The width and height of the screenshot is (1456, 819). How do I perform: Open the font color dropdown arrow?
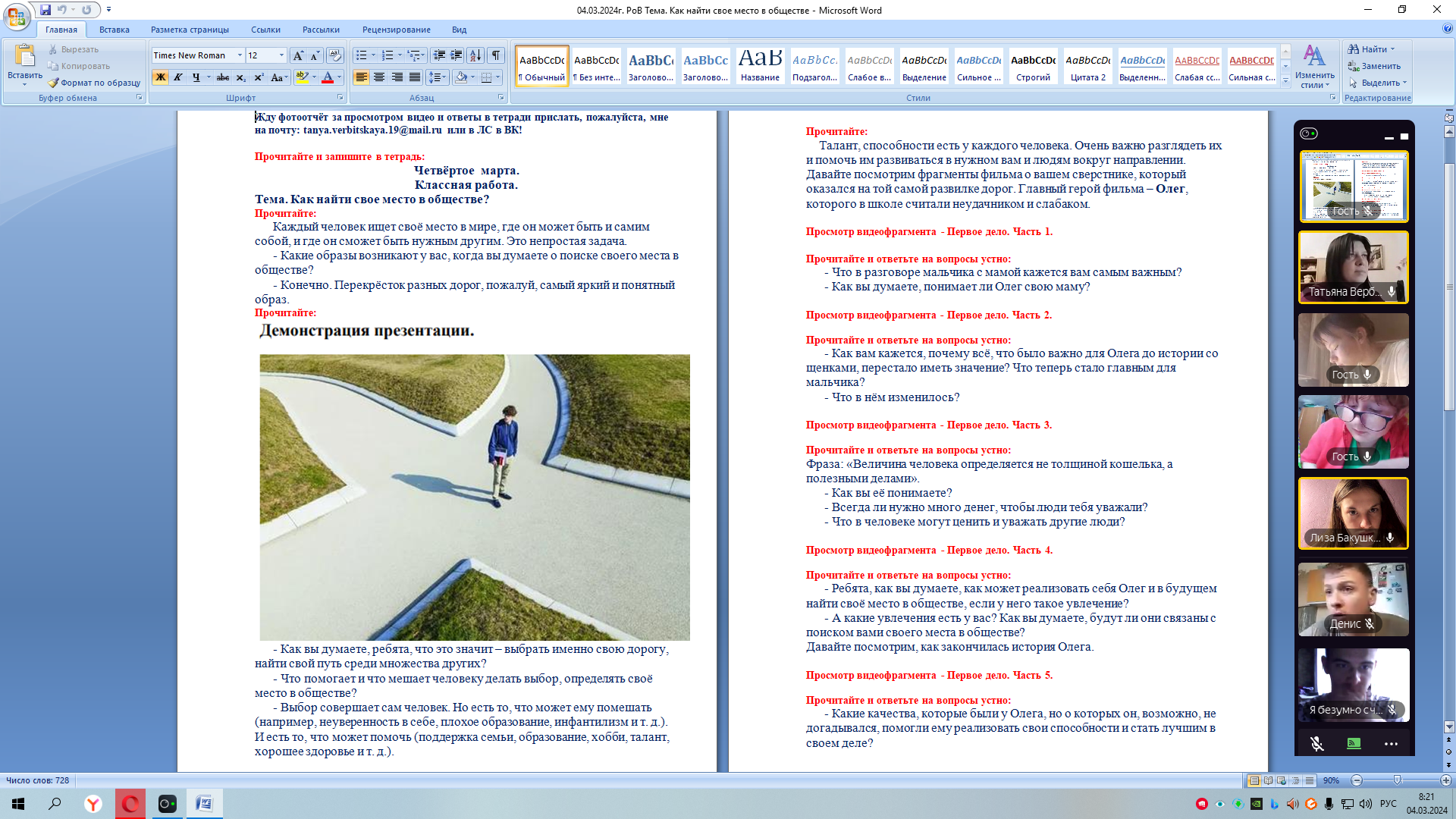[339, 77]
